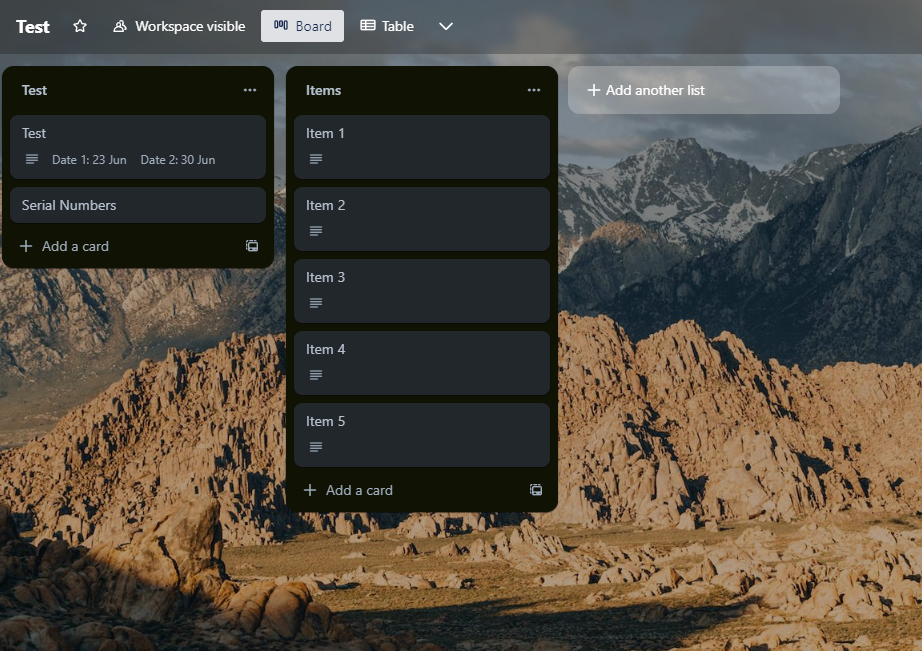
Task: Star the Test board
Action: tap(80, 26)
